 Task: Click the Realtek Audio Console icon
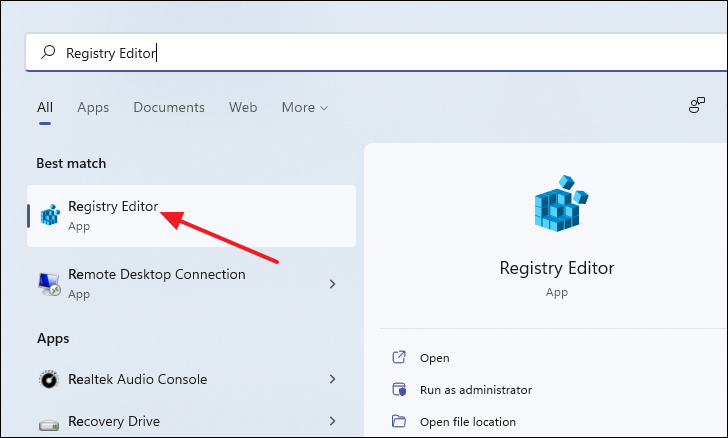click(49, 379)
